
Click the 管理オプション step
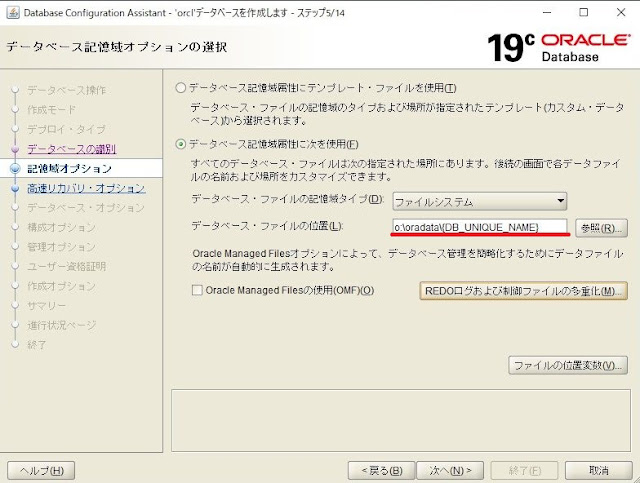[61, 247]
